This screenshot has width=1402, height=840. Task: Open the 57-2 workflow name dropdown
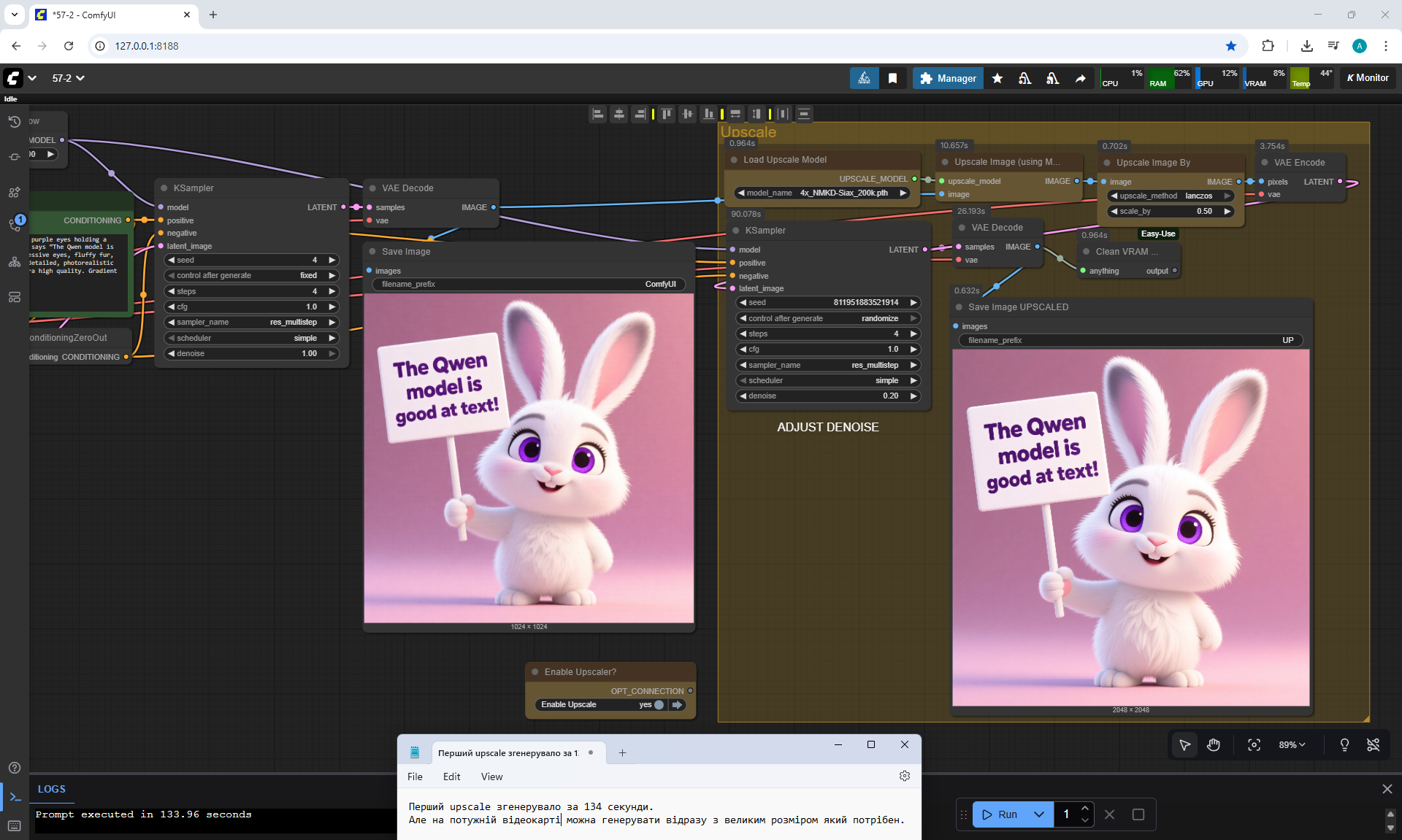(x=69, y=78)
